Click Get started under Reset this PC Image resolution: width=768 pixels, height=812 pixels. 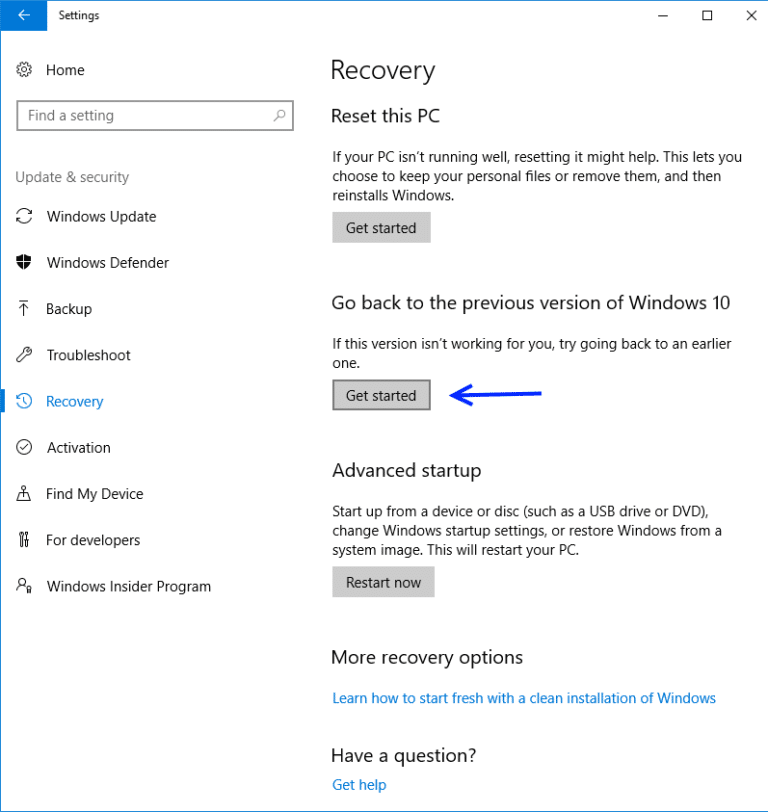381,227
